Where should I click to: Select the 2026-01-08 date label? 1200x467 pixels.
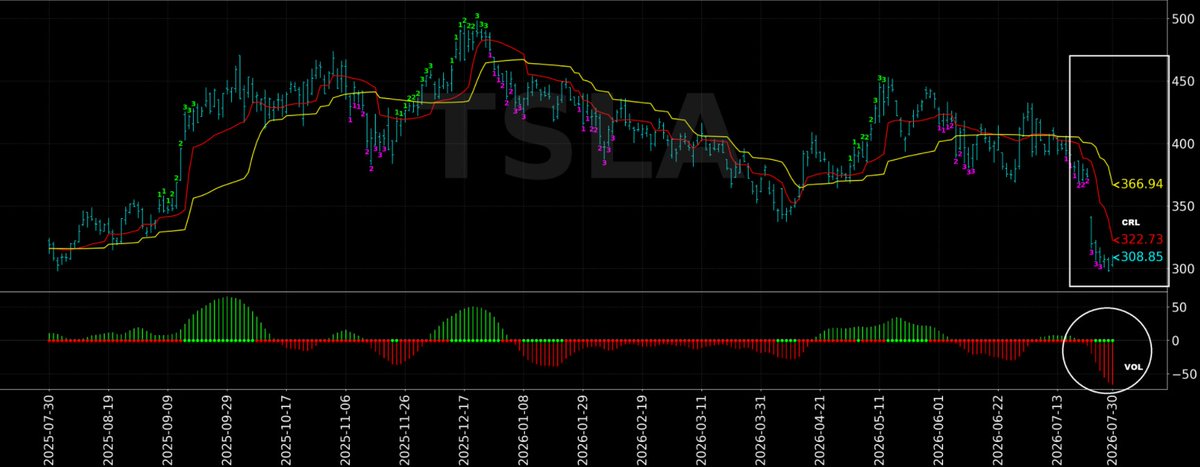[522, 428]
